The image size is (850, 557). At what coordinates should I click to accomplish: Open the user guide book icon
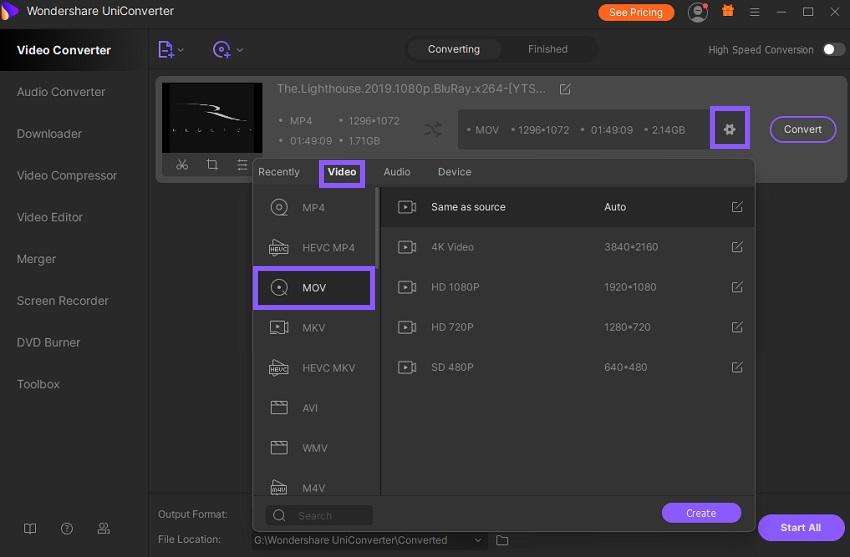tap(30, 528)
